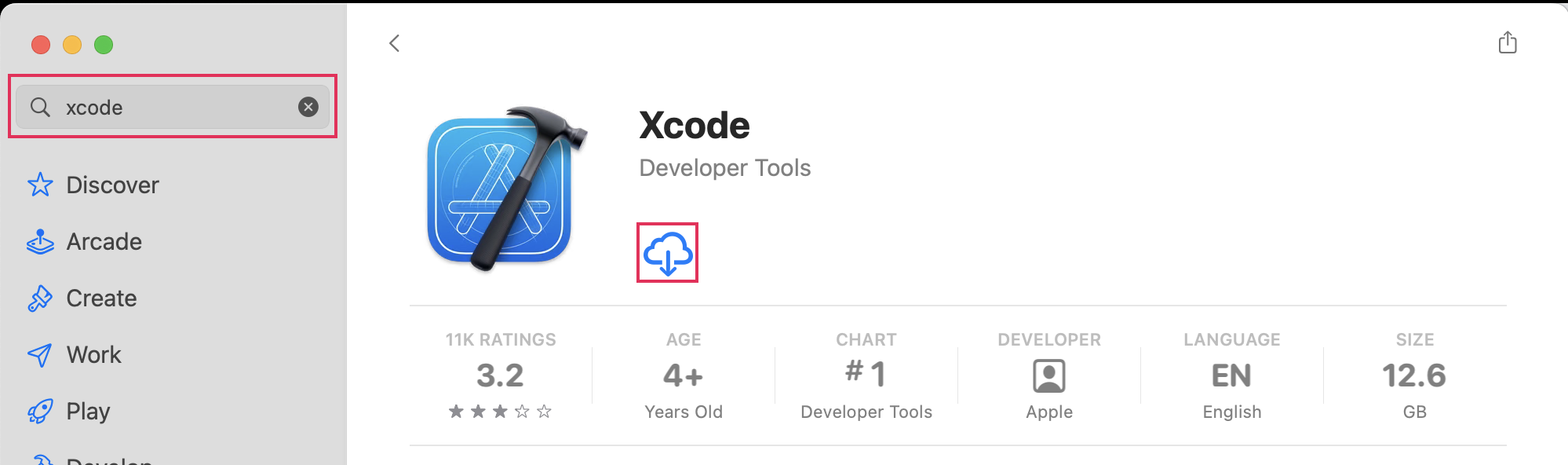This screenshot has width=1568, height=465.
Task: Click the share icon
Action: (1507, 42)
